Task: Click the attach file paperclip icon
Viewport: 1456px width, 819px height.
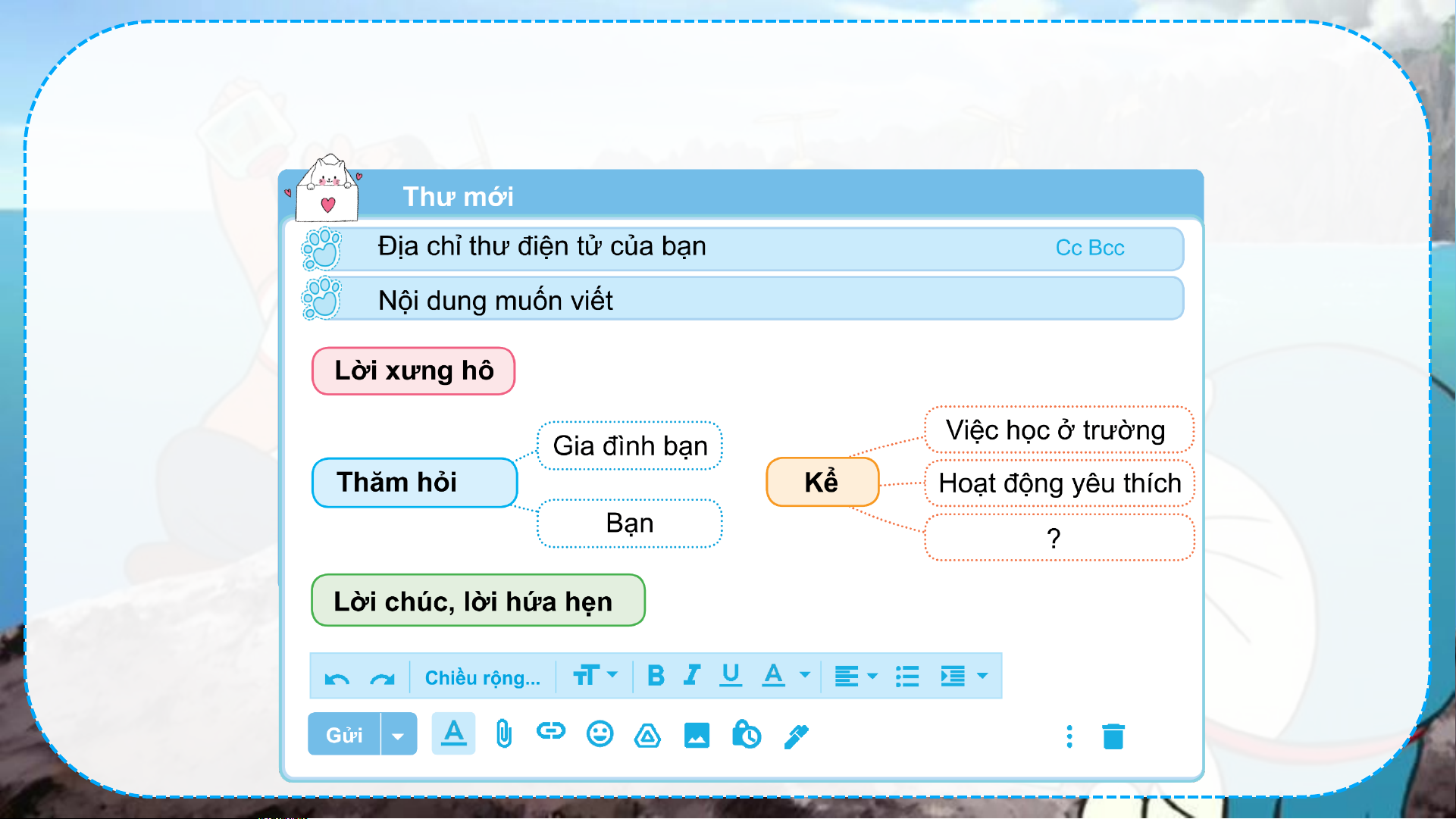Action: pyautogui.click(x=503, y=734)
